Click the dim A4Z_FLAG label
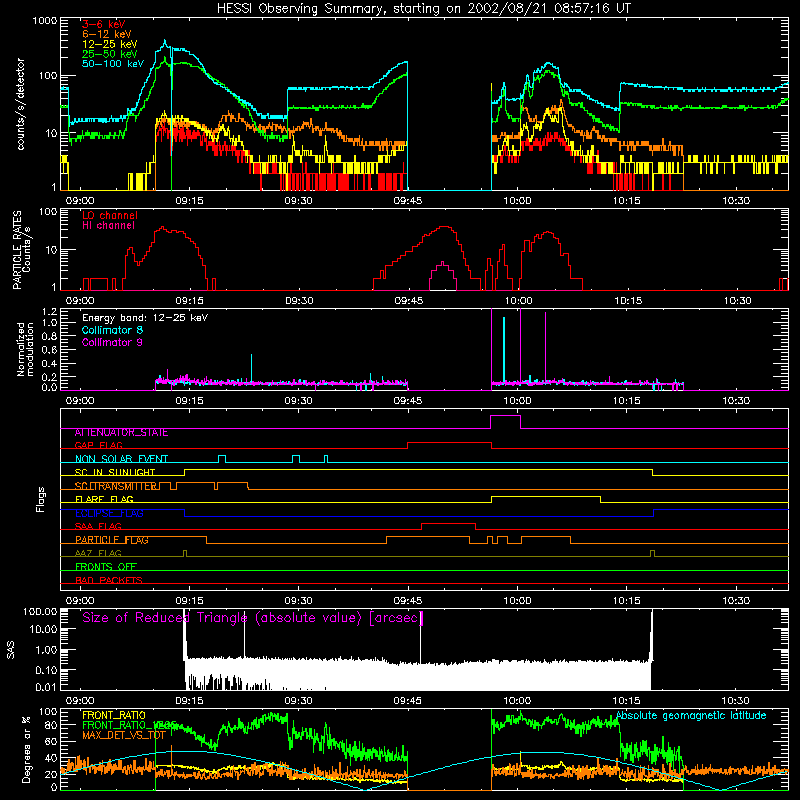This screenshot has height=800, width=800. (x=98, y=553)
